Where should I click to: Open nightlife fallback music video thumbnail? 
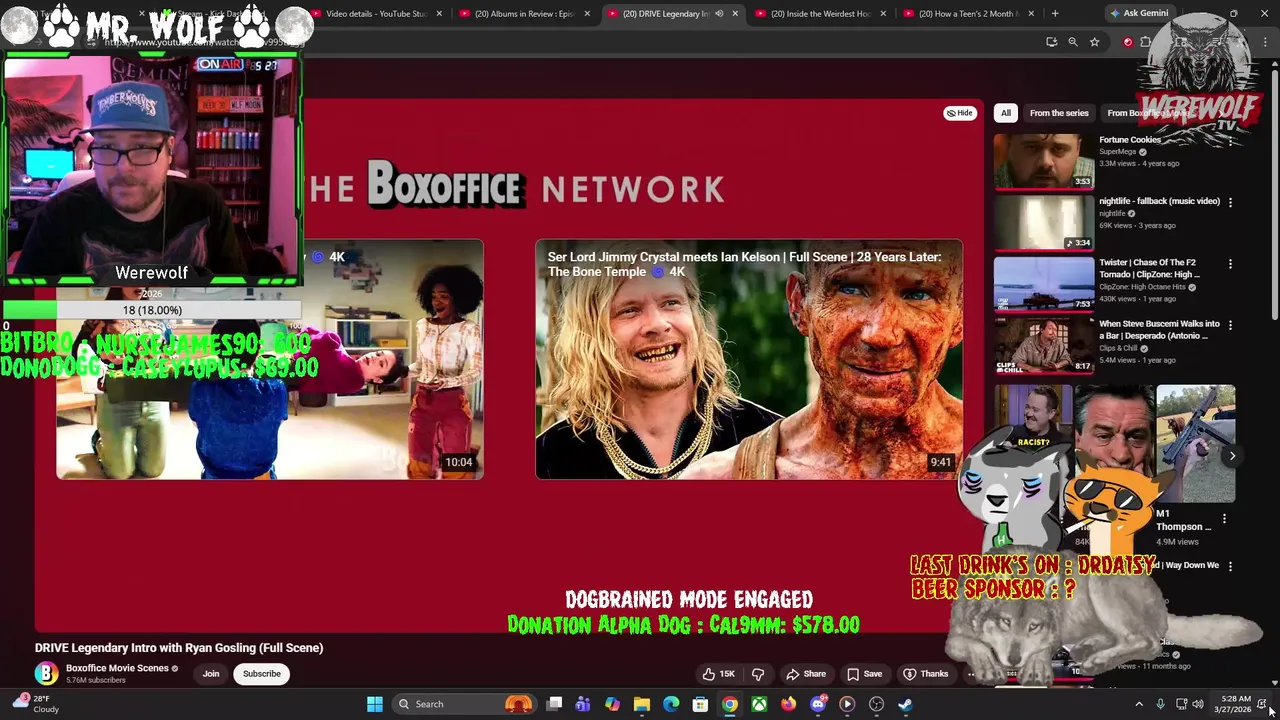[1044, 222]
